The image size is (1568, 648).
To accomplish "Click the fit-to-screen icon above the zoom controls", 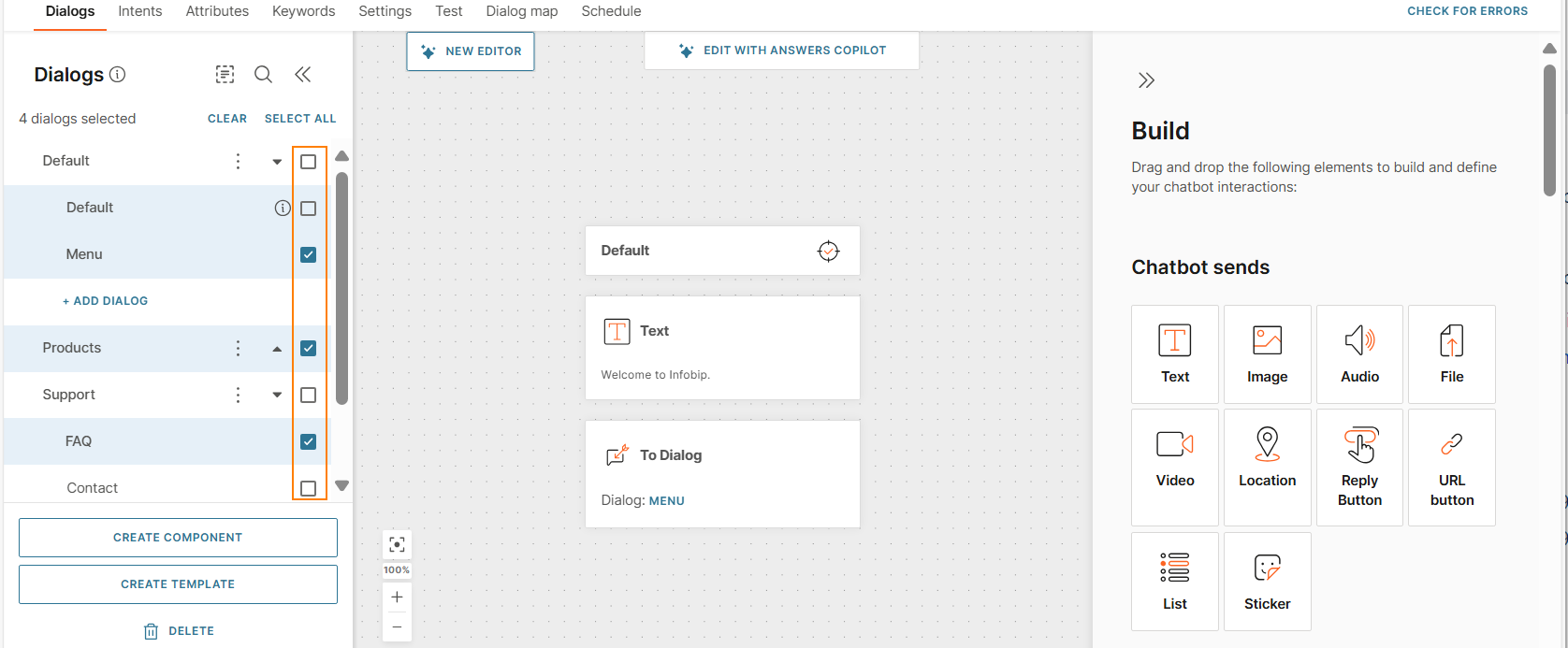I will (x=397, y=543).
